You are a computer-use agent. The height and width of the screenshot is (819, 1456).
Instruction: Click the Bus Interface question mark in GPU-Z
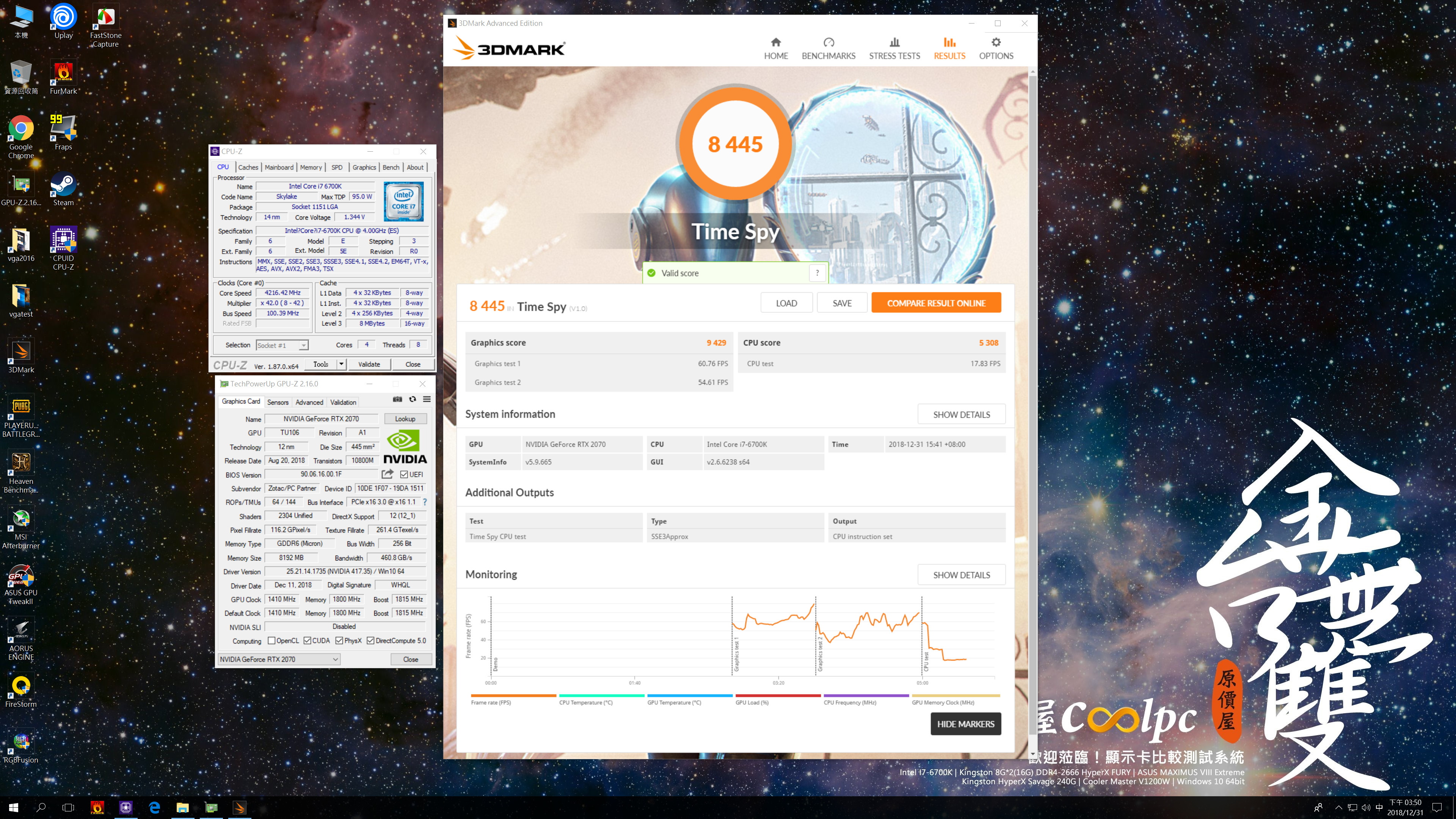425,502
